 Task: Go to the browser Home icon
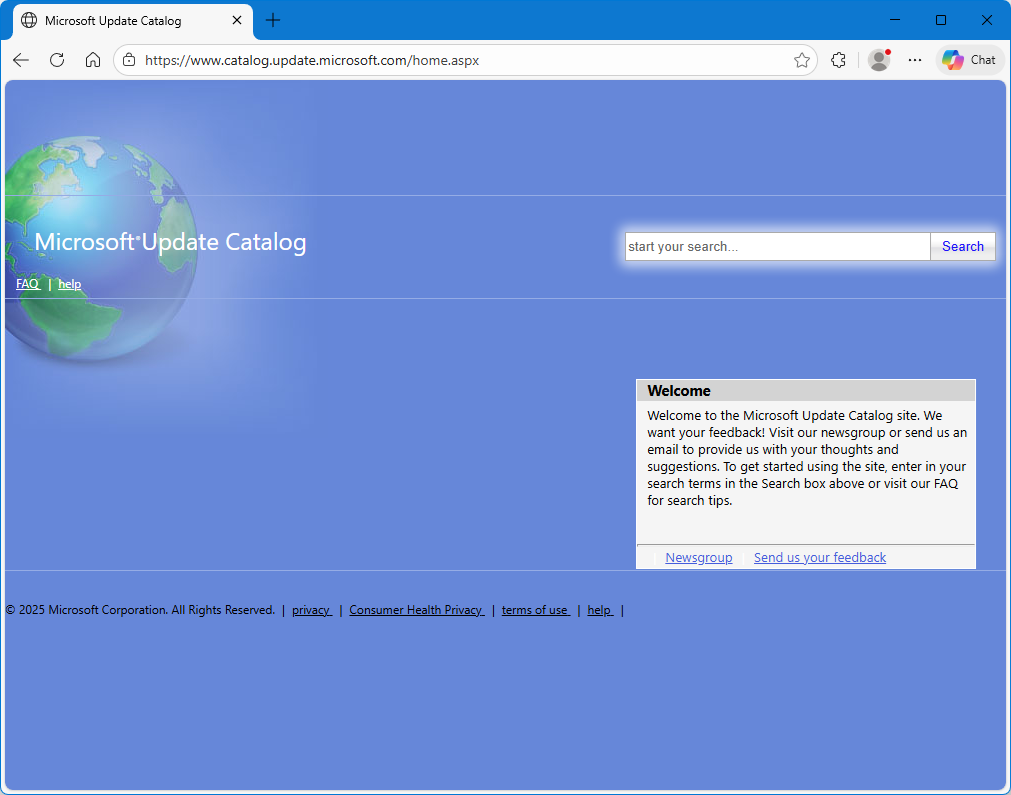click(93, 60)
